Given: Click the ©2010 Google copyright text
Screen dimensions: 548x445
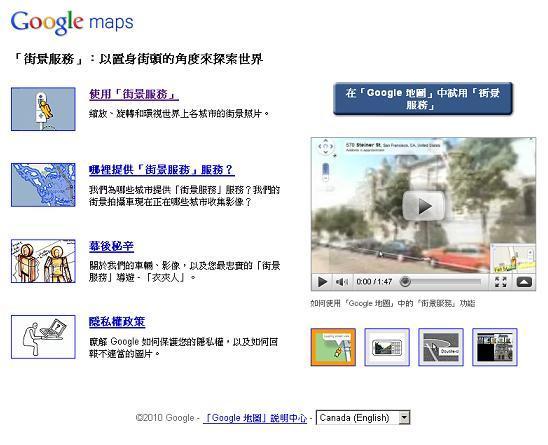Looking at the screenshot, I should (165, 418).
